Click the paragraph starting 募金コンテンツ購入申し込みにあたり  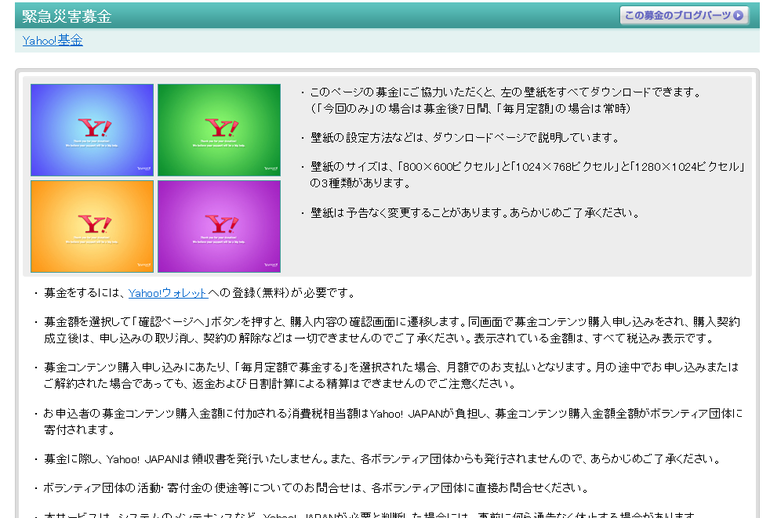click(391, 375)
